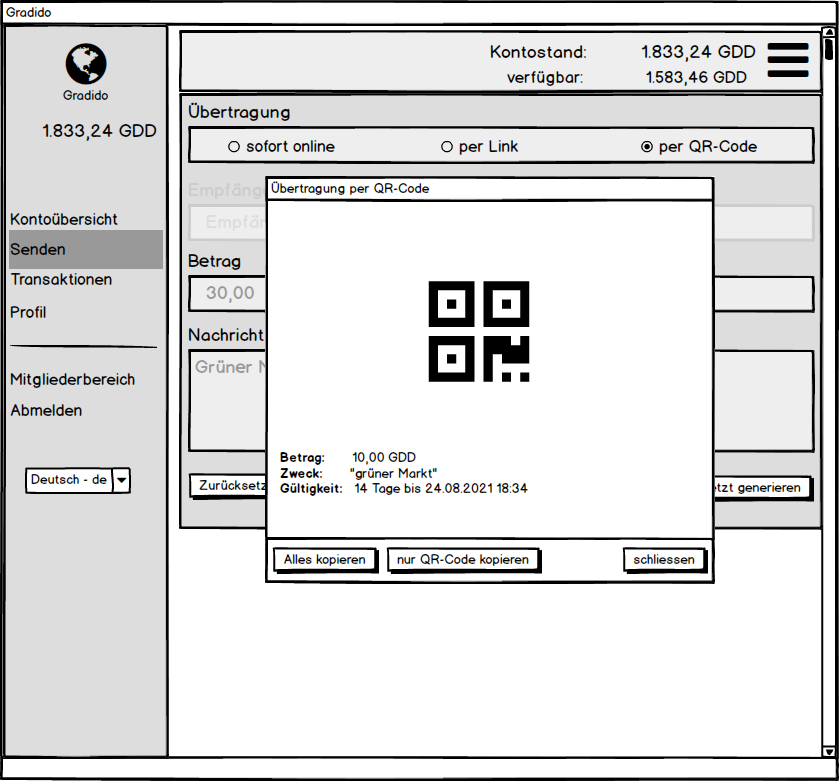Open the Mitgliederbereich section

pyautogui.click(x=72, y=379)
